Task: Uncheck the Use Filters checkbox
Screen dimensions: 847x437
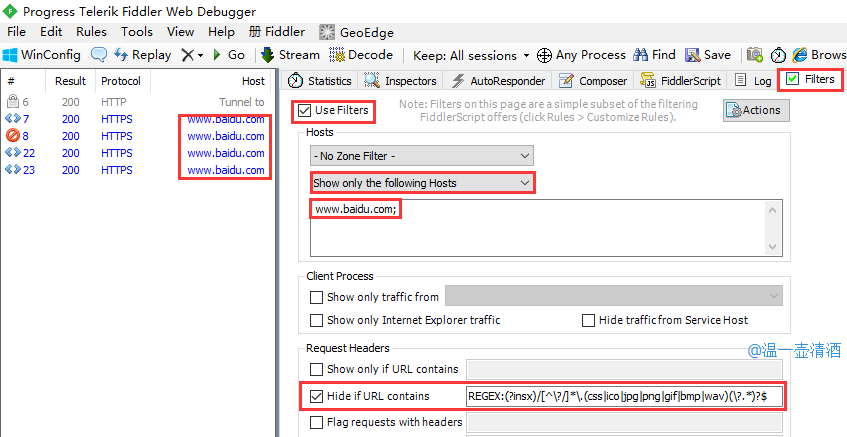Action: click(x=305, y=110)
